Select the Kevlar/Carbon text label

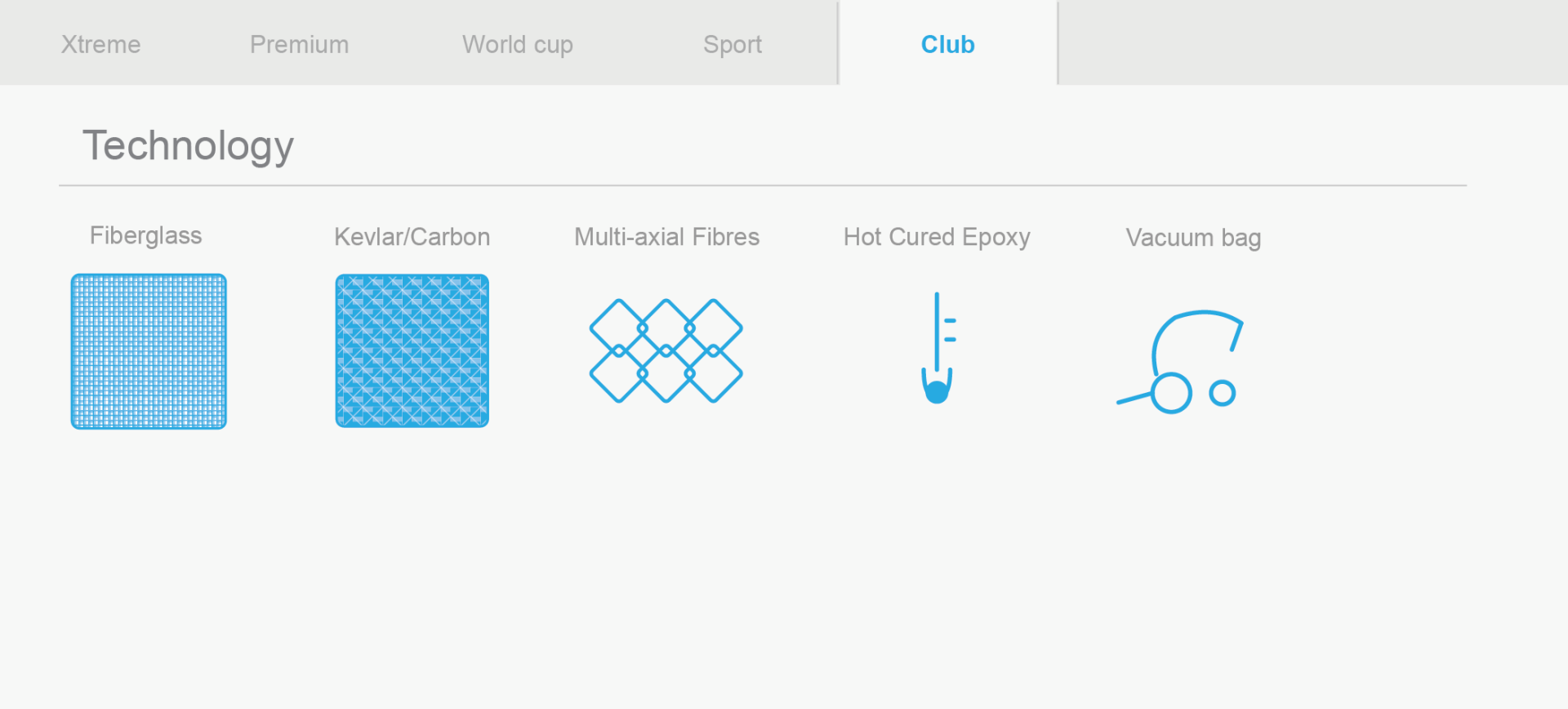coord(412,237)
